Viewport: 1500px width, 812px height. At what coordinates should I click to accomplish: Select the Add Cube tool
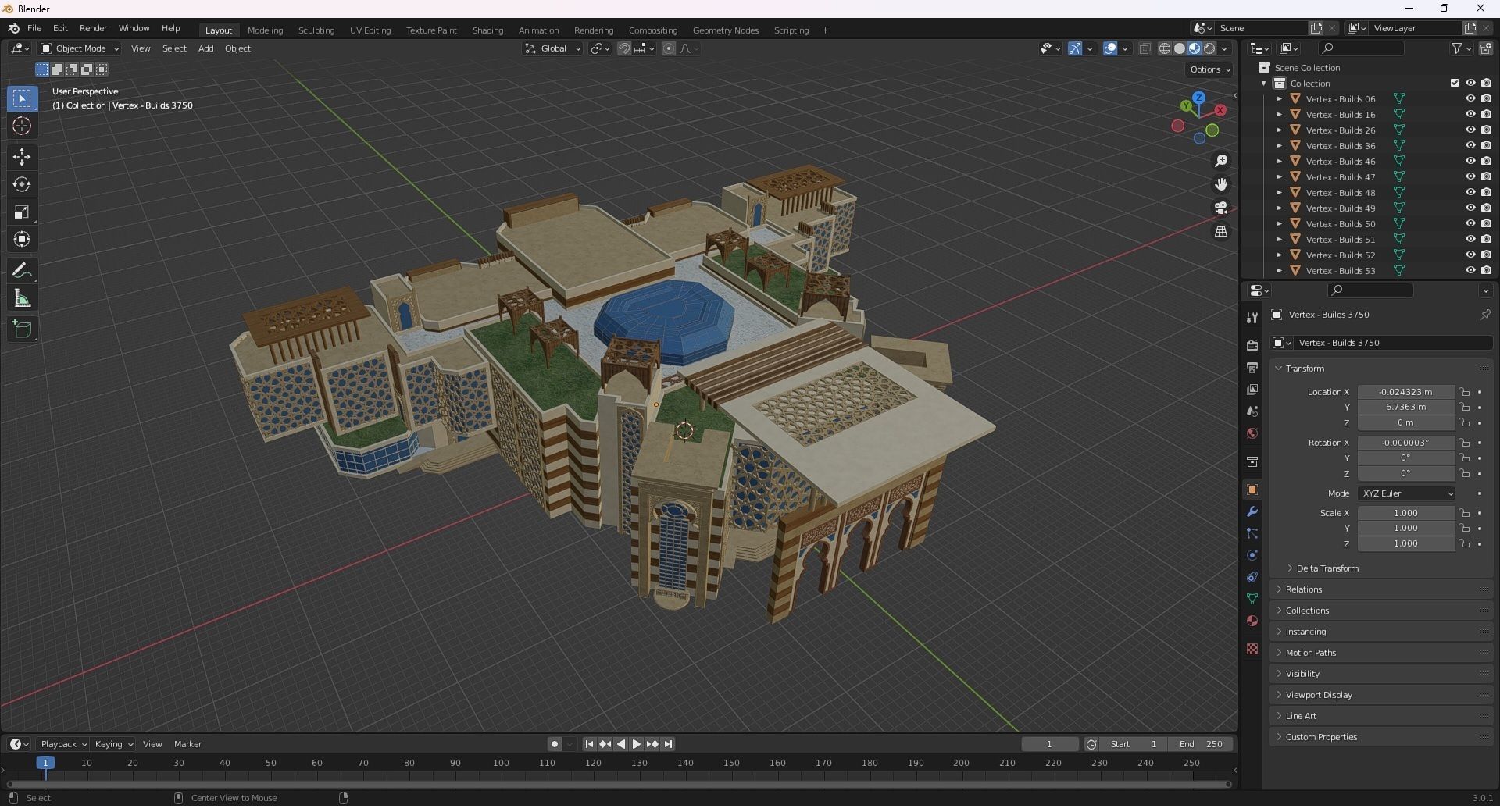point(22,329)
